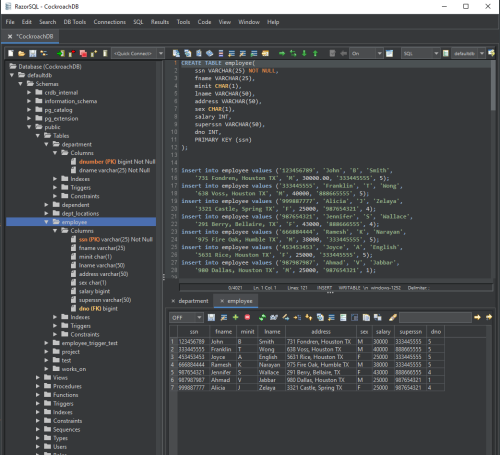The width and height of the screenshot is (500, 455).
Task: Click the copy pages icon in results toolbar
Action: click(366, 317)
